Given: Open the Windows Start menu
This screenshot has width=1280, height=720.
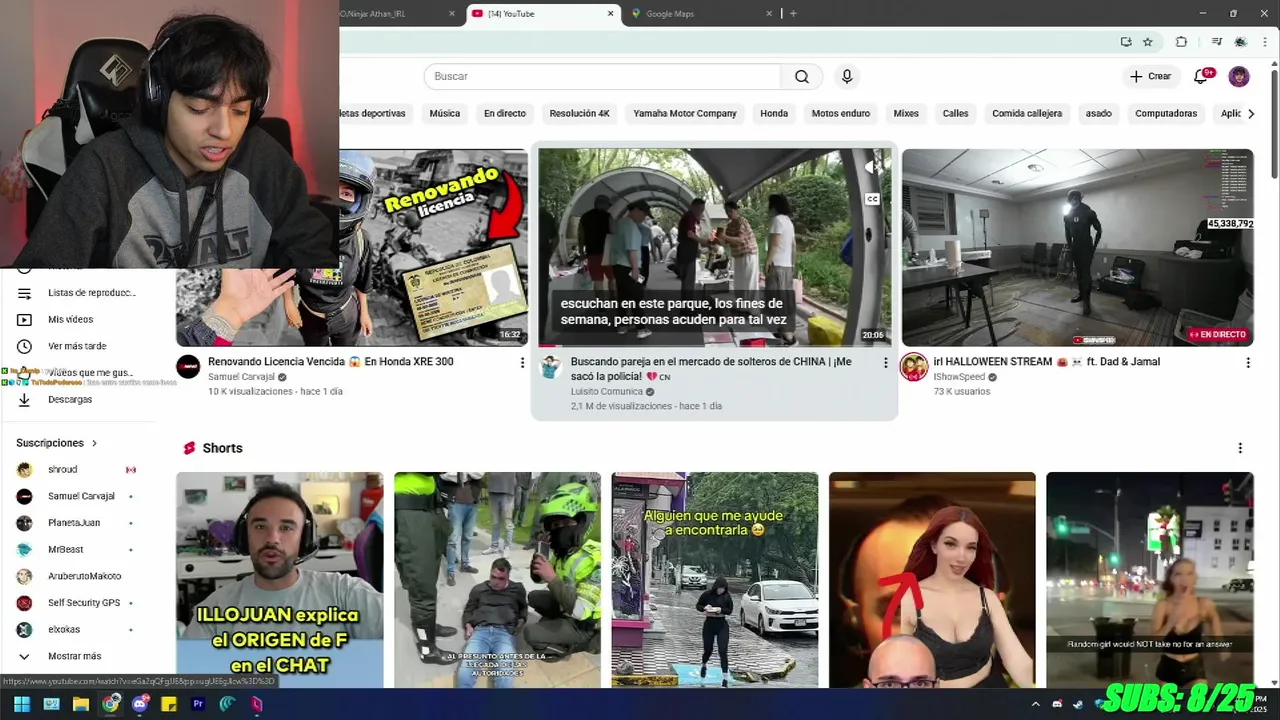Looking at the screenshot, I should pyautogui.click(x=21, y=704).
